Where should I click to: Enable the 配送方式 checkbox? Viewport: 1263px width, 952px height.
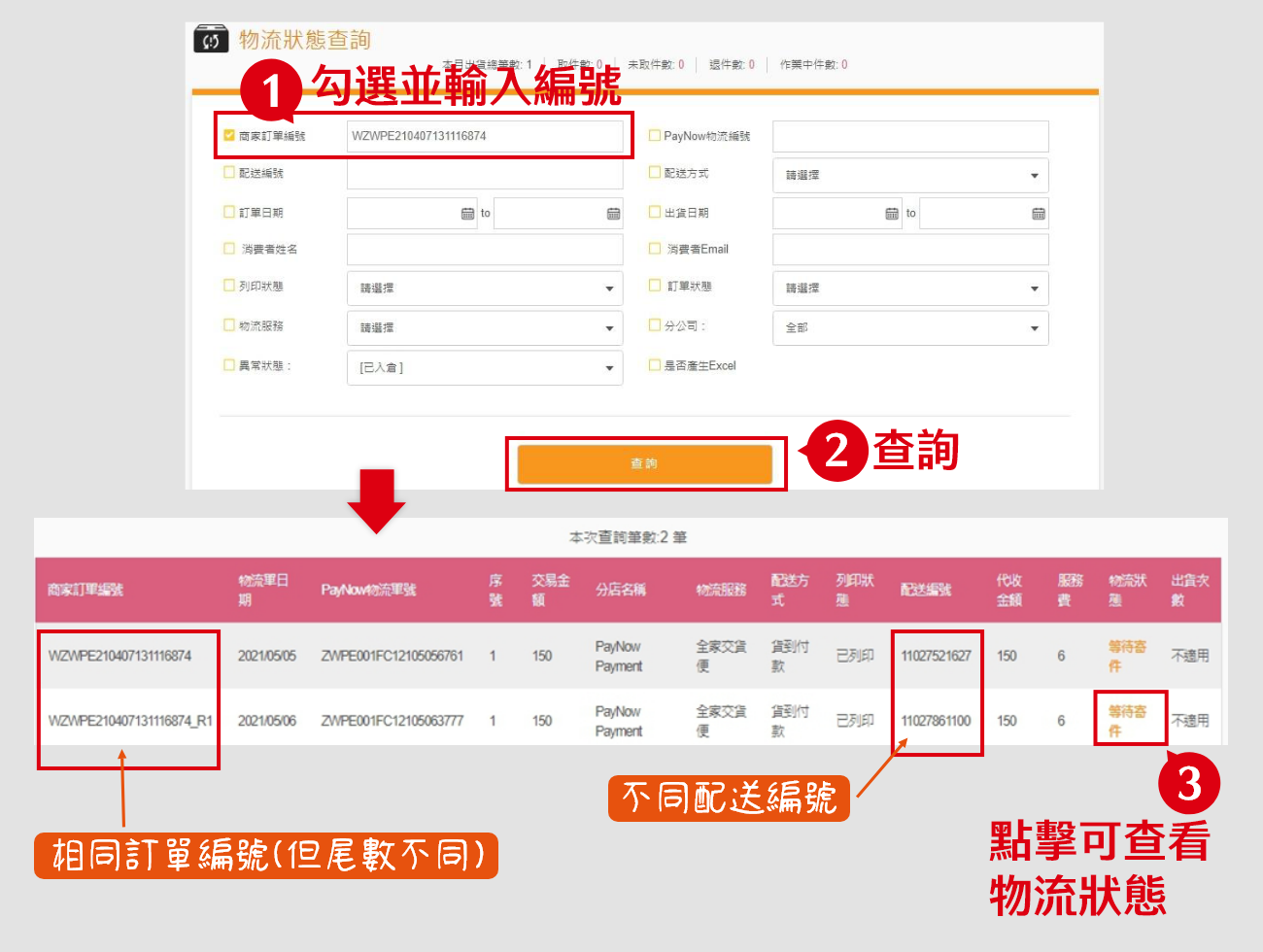pyautogui.click(x=655, y=173)
